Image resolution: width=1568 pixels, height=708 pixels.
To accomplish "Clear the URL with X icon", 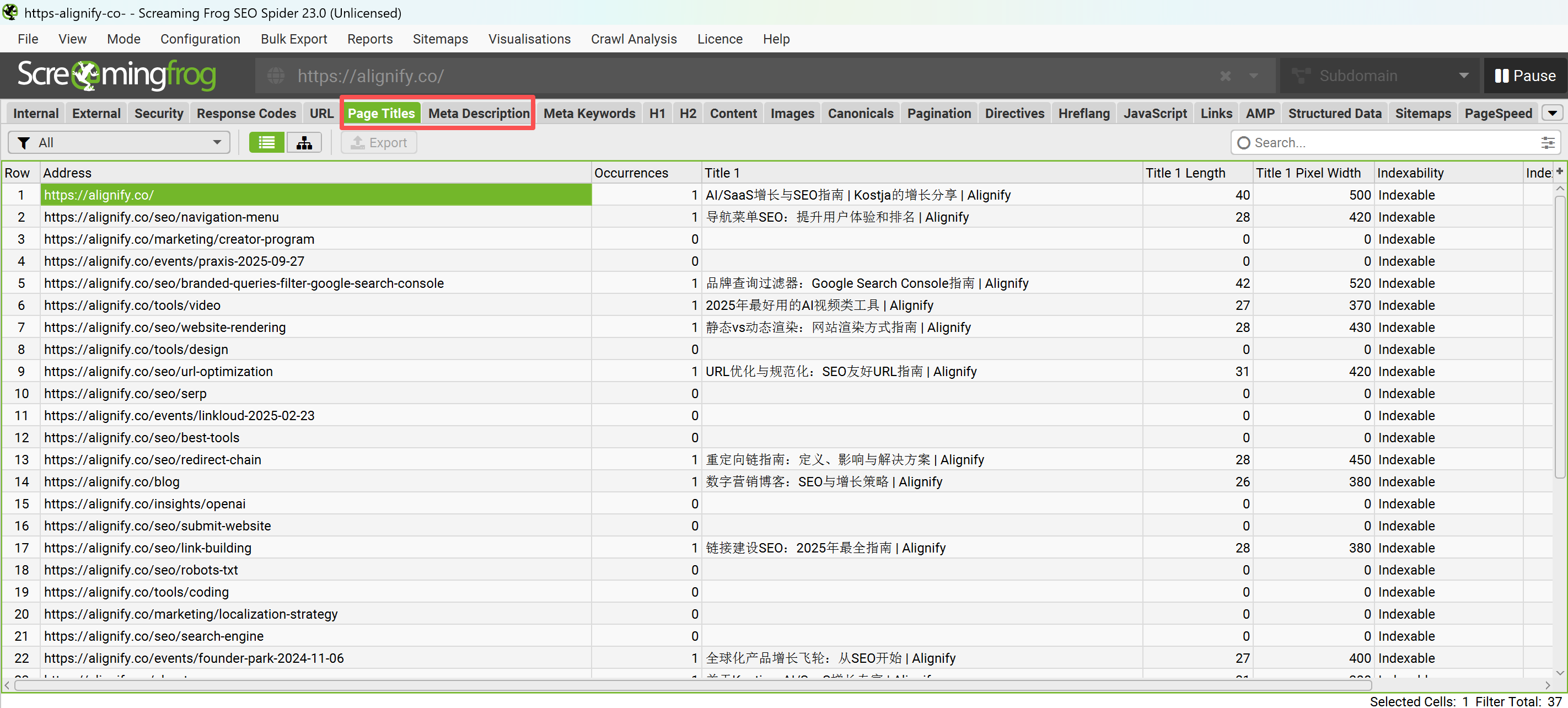I will tap(1225, 76).
